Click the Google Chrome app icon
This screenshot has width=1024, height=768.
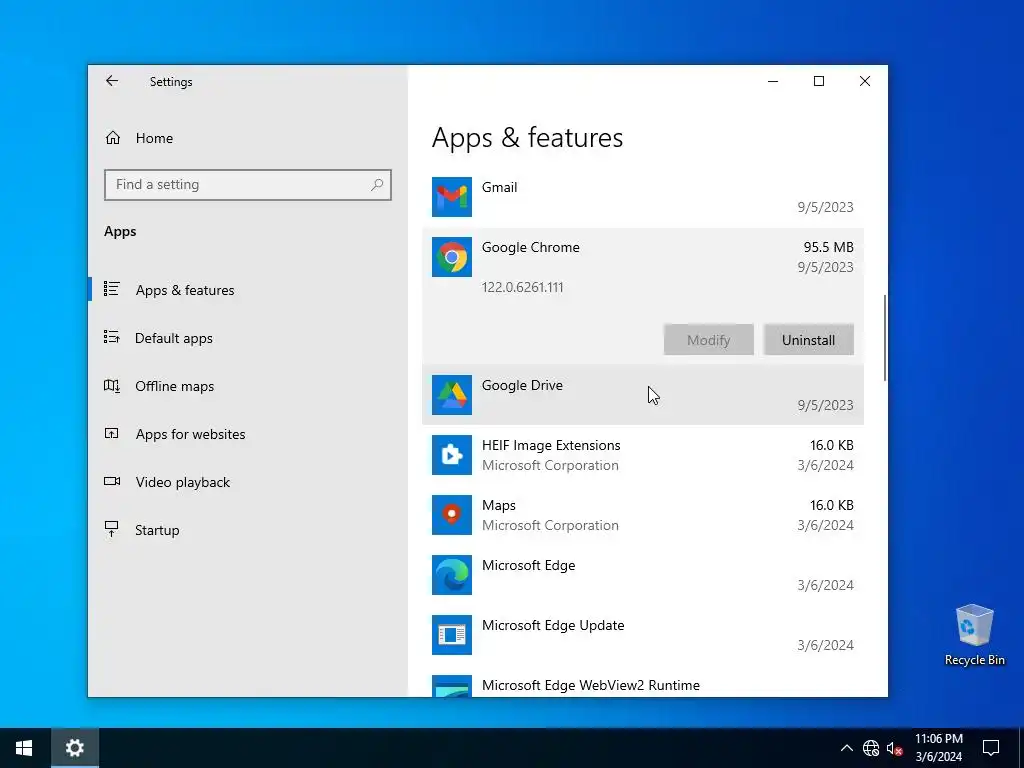pyautogui.click(x=452, y=257)
